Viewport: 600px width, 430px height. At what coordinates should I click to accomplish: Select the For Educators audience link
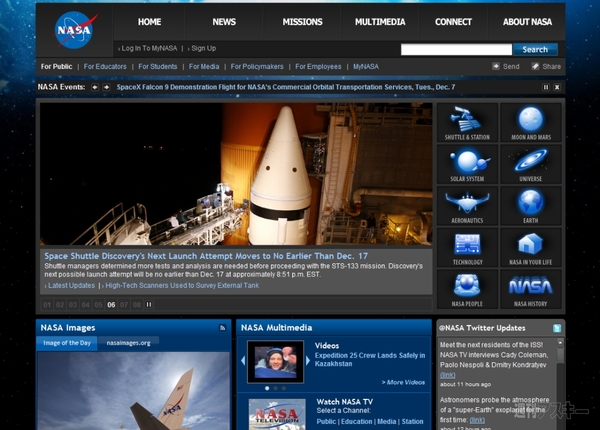tap(105, 67)
